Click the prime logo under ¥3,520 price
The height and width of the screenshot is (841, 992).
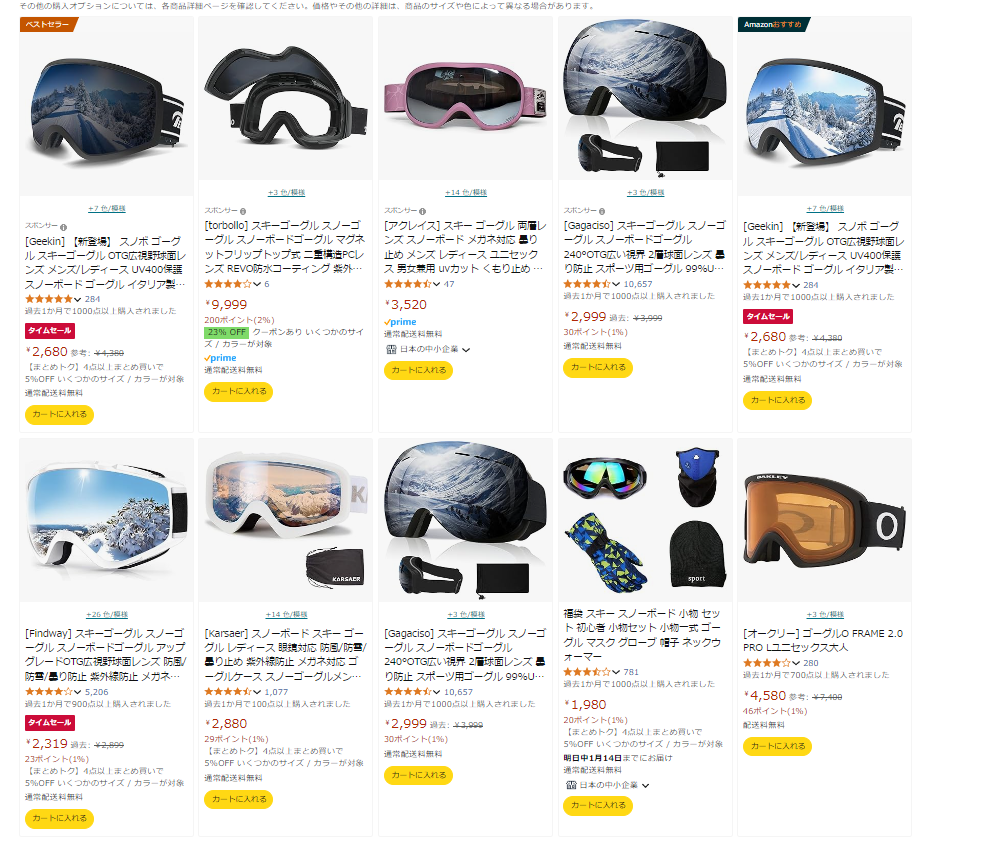[400, 322]
